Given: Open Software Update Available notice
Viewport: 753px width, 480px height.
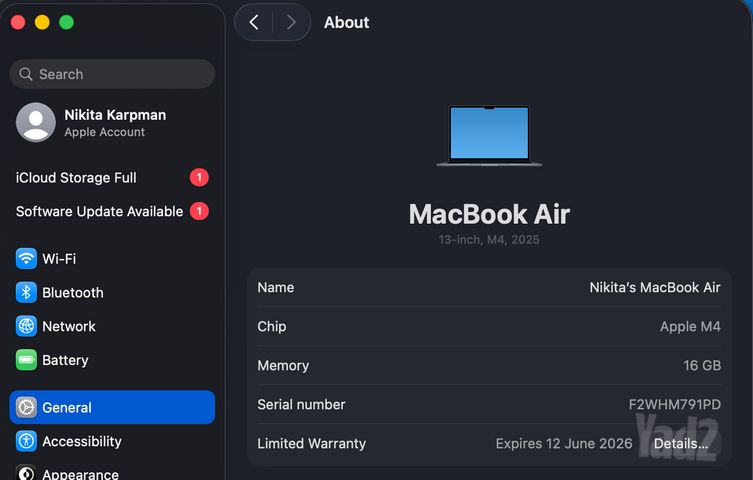Looking at the screenshot, I should pos(112,211).
